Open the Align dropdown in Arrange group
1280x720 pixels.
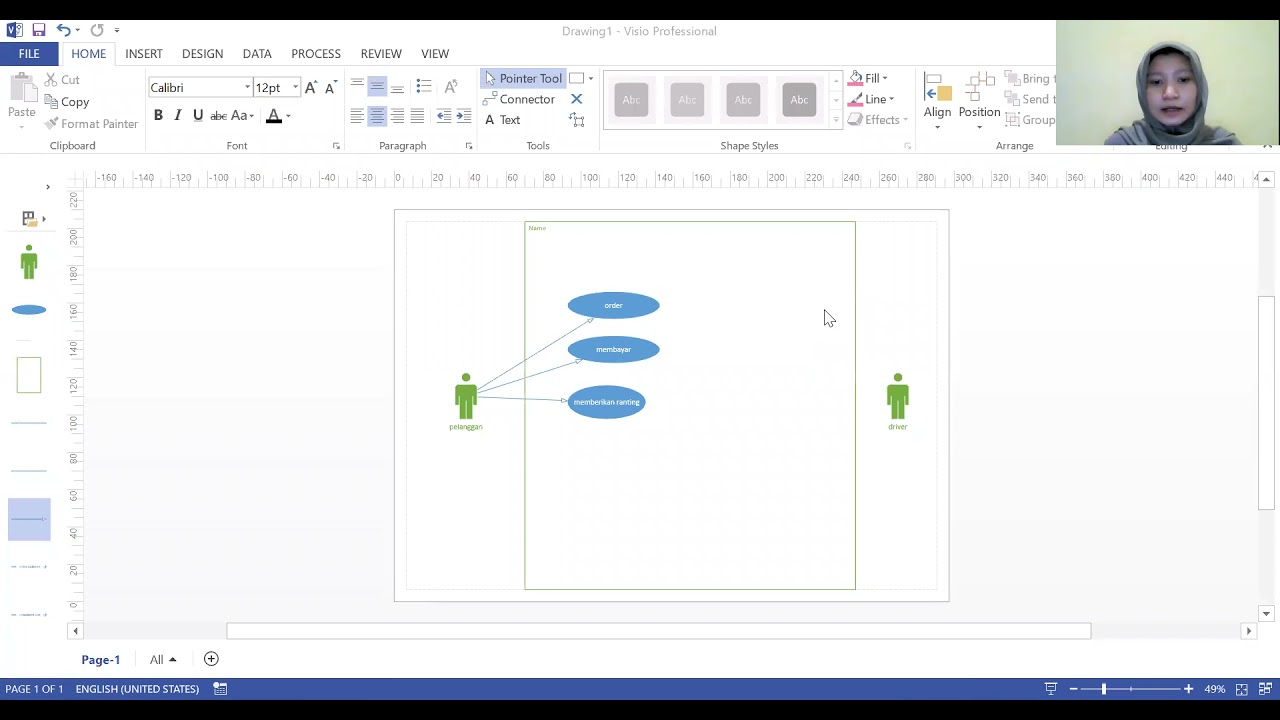937,101
